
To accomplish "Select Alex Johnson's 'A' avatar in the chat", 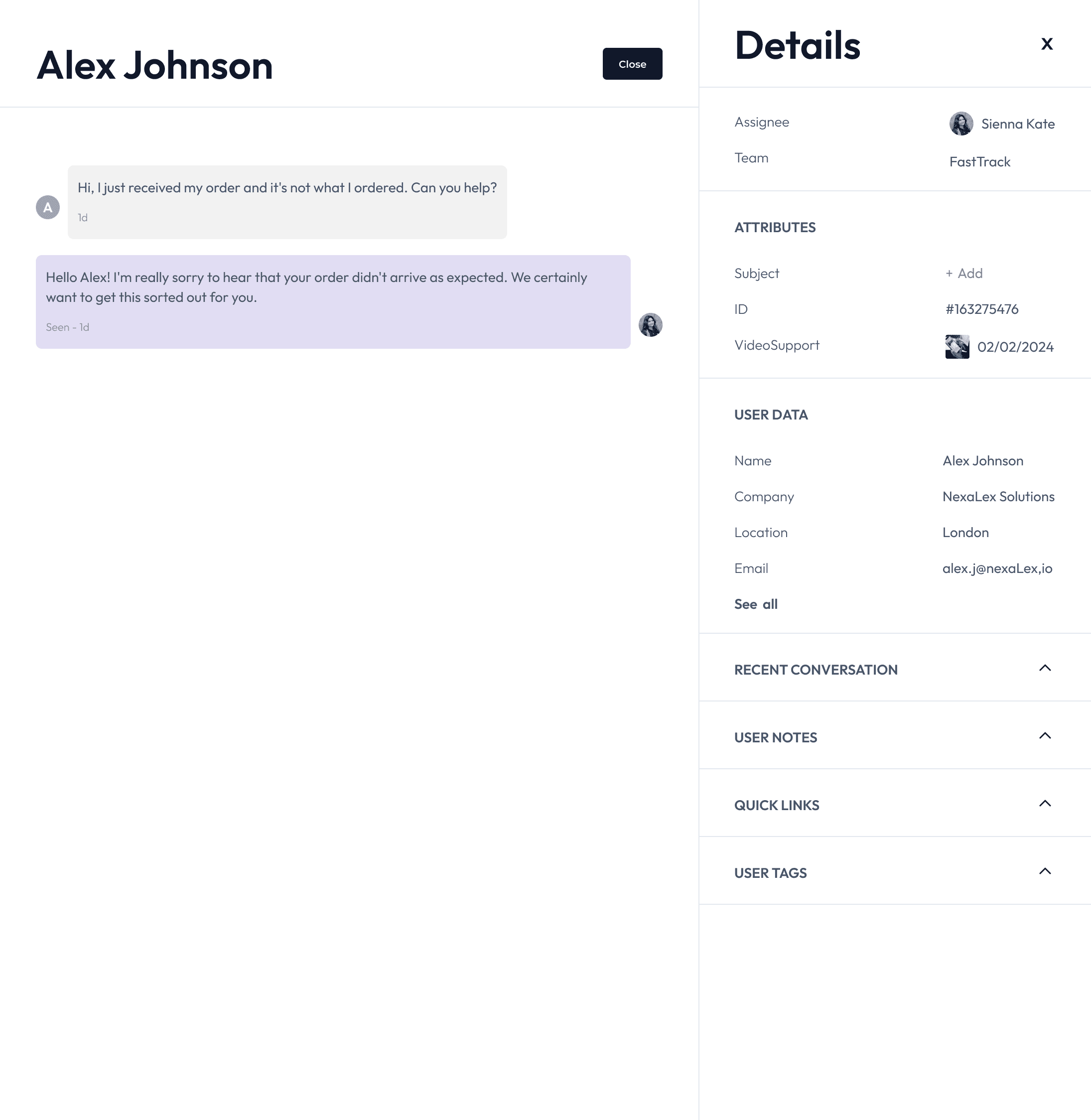I will click(47, 207).
